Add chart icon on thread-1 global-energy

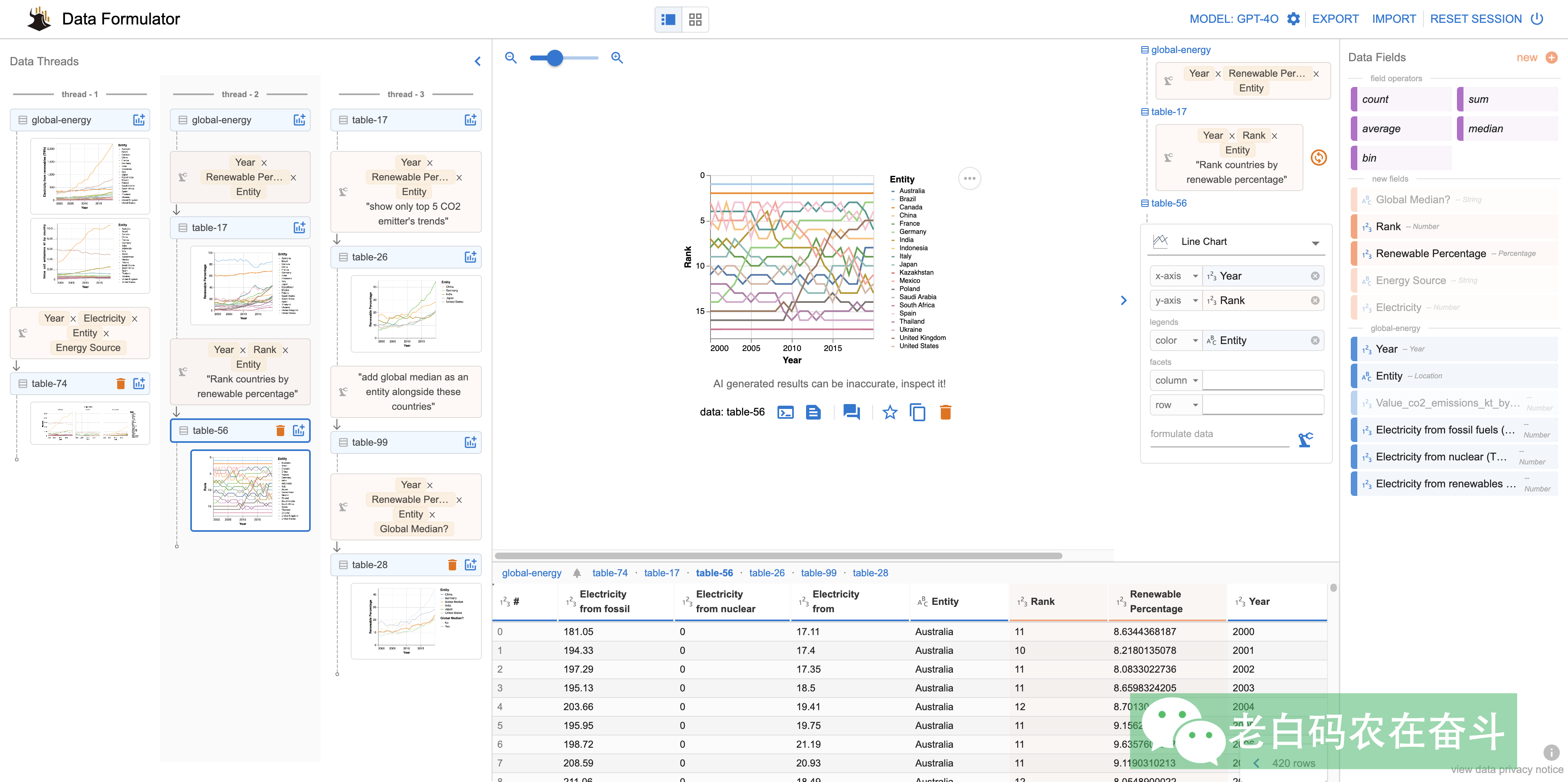click(139, 120)
